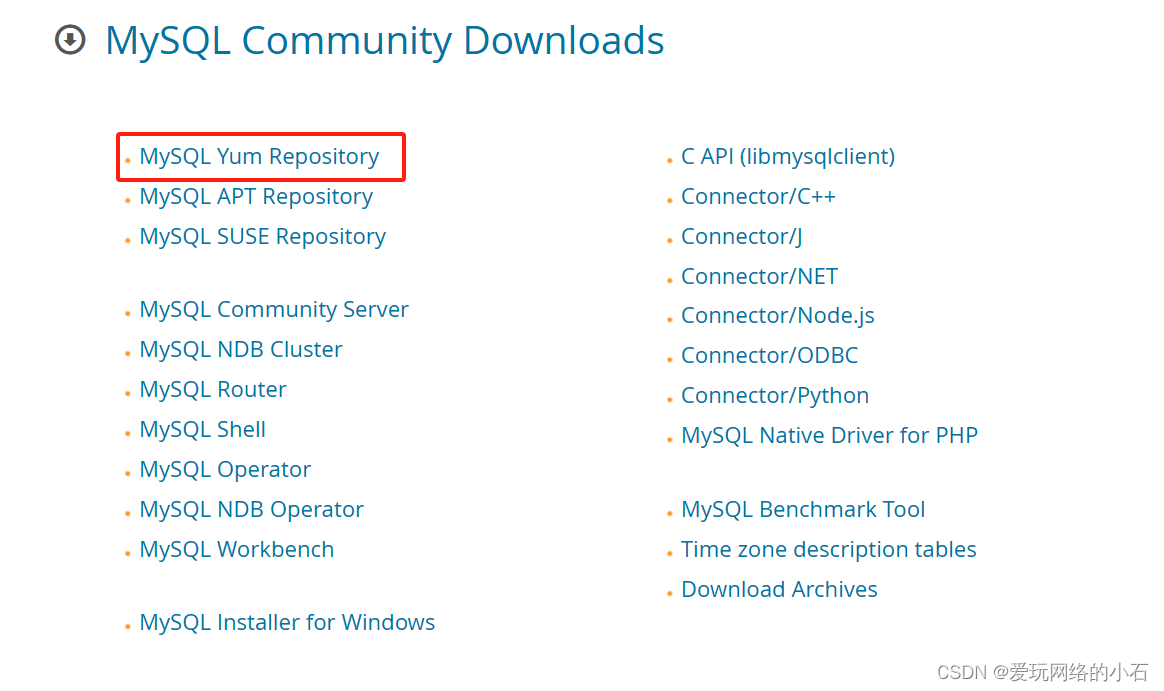Open the MySQL APT Repository link
Viewport: 1164px width, 691px height.
coord(256,197)
